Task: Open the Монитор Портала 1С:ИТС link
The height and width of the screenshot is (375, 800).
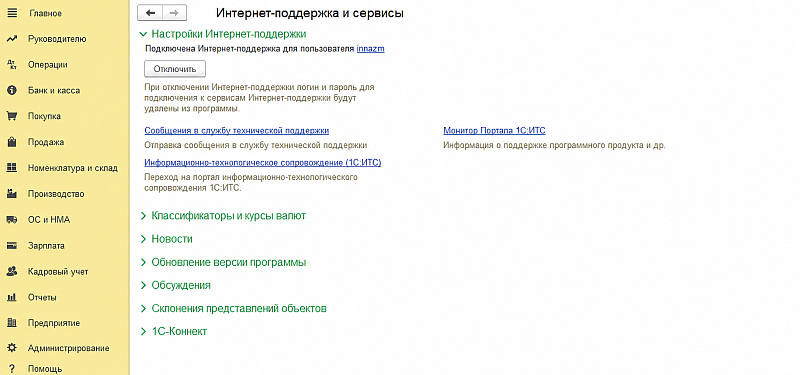Action: pos(494,131)
